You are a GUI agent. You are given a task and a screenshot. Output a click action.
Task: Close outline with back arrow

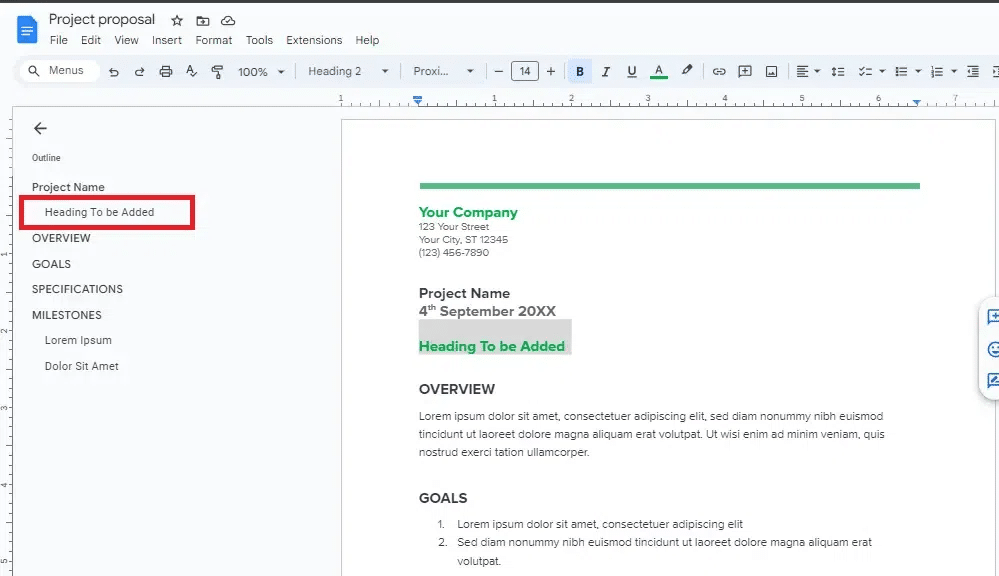click(x=40, y=129)
